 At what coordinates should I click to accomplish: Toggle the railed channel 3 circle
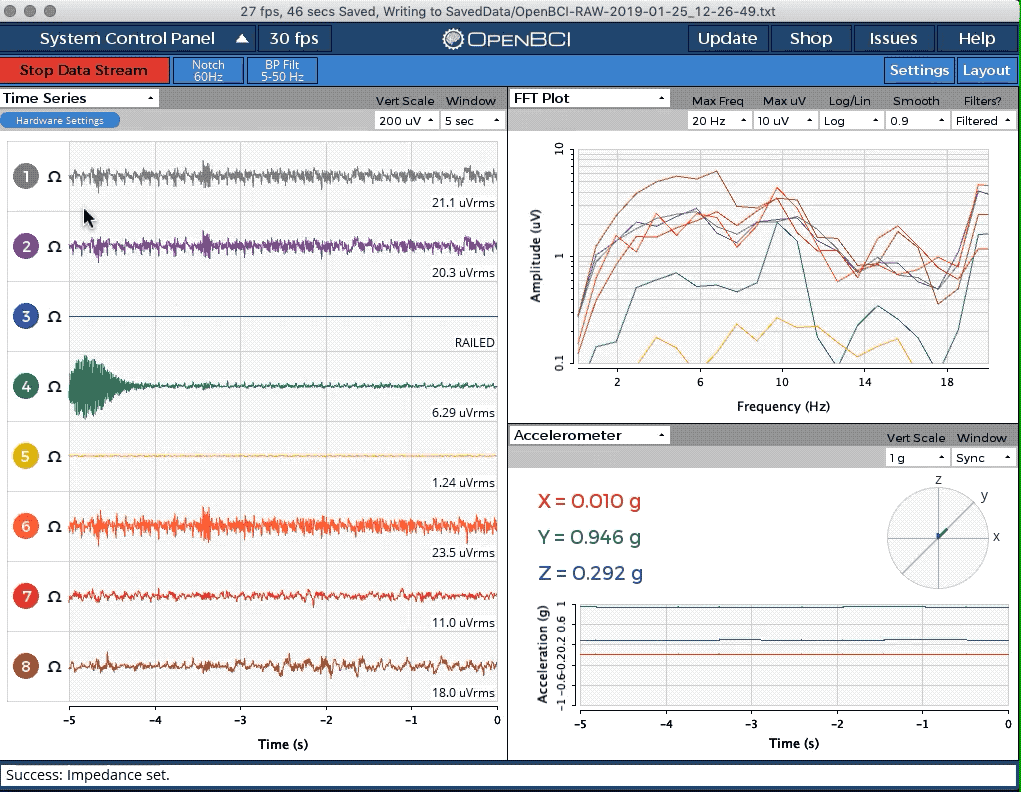pos(26,317)
